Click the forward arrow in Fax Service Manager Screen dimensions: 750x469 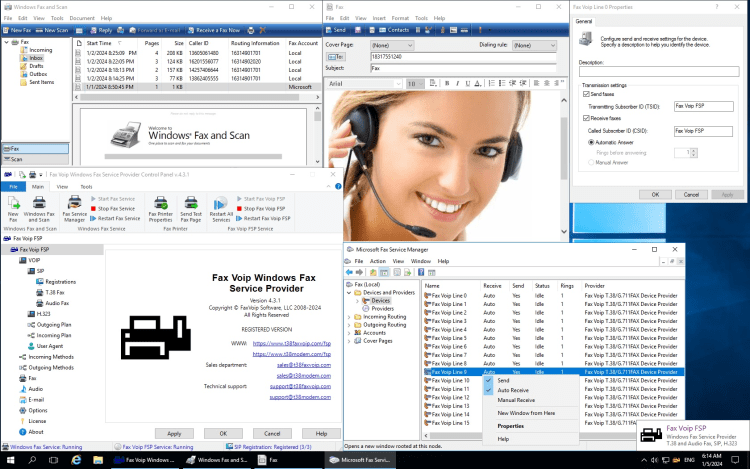(x=359, y=273)
